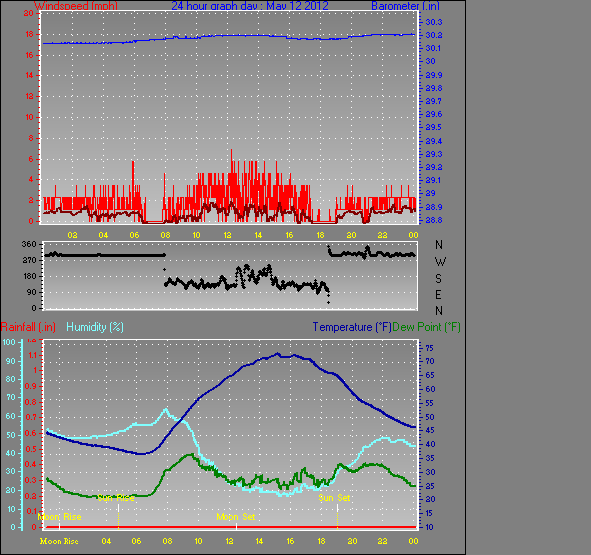The image size is (591, 555).
Task: Click the 28.8 barometer axis value
Action: (x=433, y=220)
